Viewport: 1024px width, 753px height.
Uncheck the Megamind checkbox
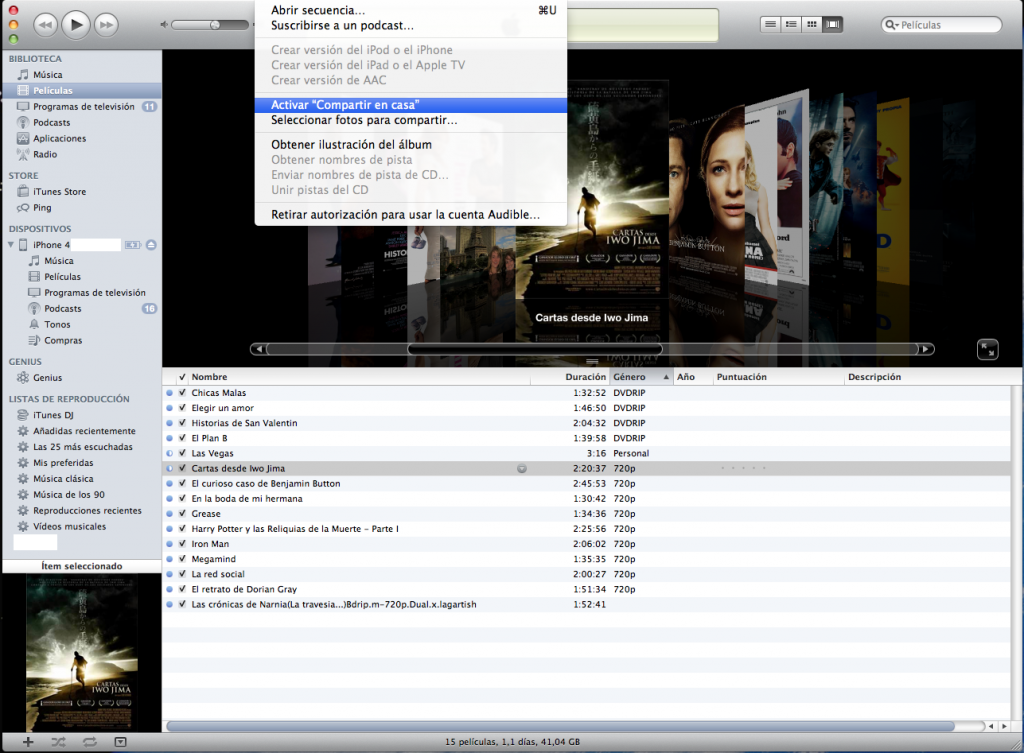pyautogui.click(x=182, y=558)
